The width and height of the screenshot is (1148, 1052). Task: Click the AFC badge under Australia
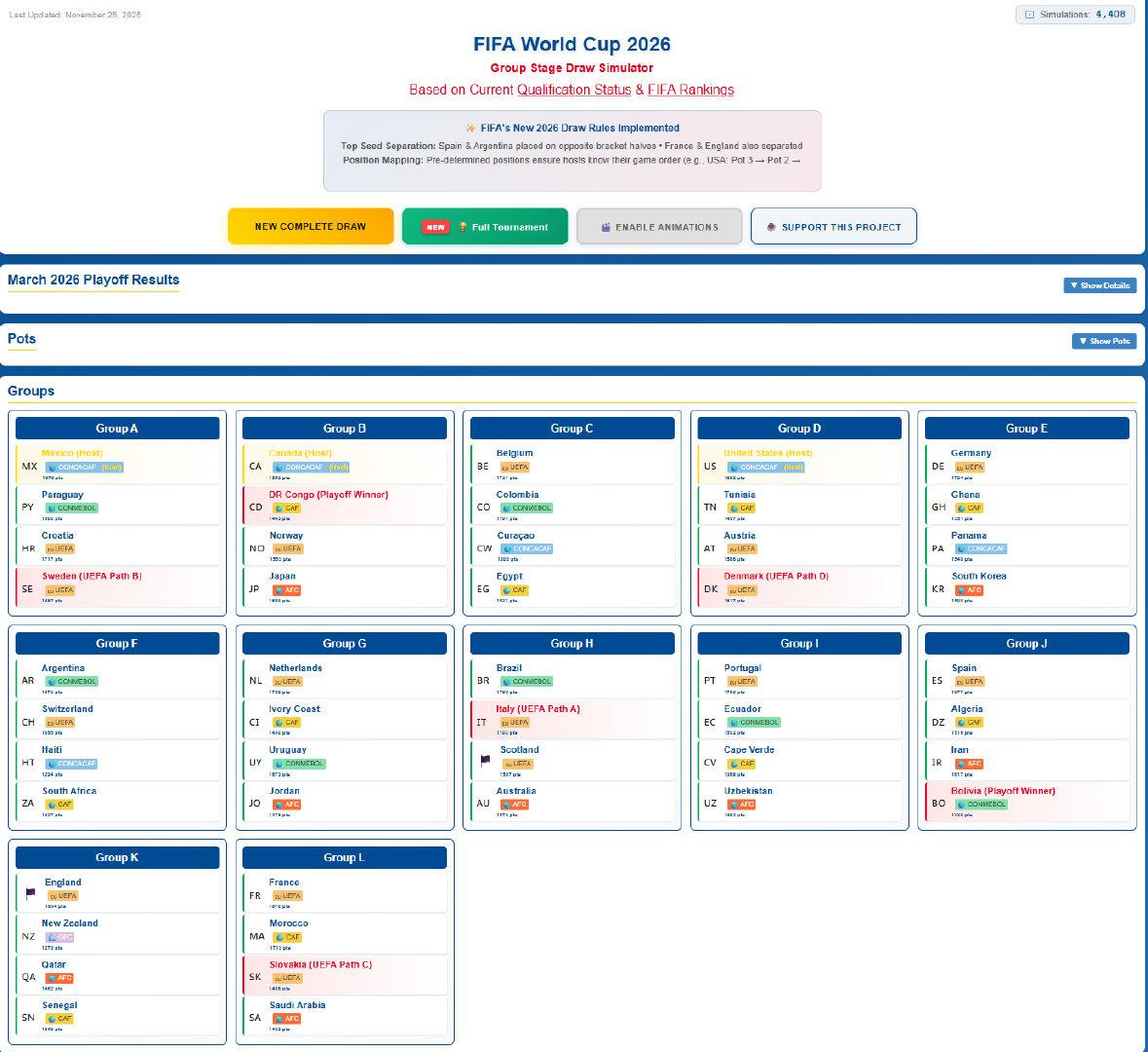pyautogui.click(x=514, y=805)
